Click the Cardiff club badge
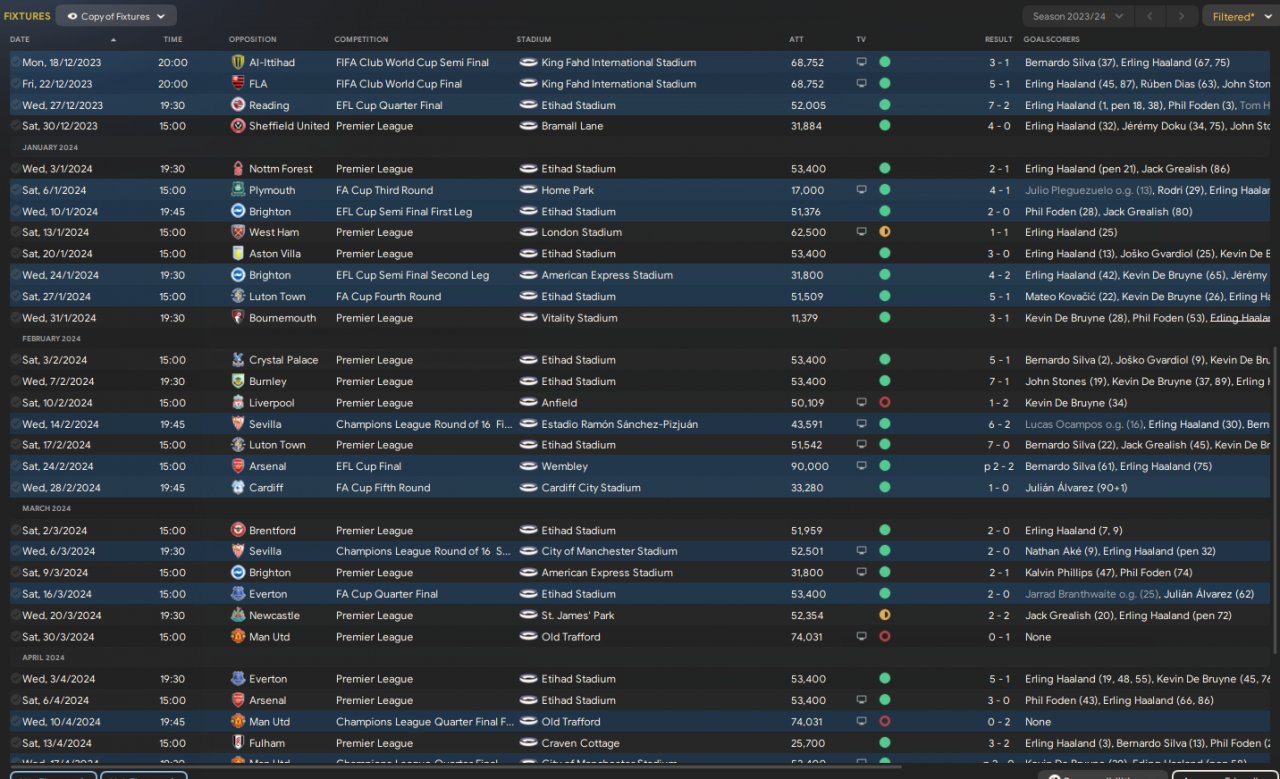Screen dimensions: 1280x779 click(x=238, y=488)
